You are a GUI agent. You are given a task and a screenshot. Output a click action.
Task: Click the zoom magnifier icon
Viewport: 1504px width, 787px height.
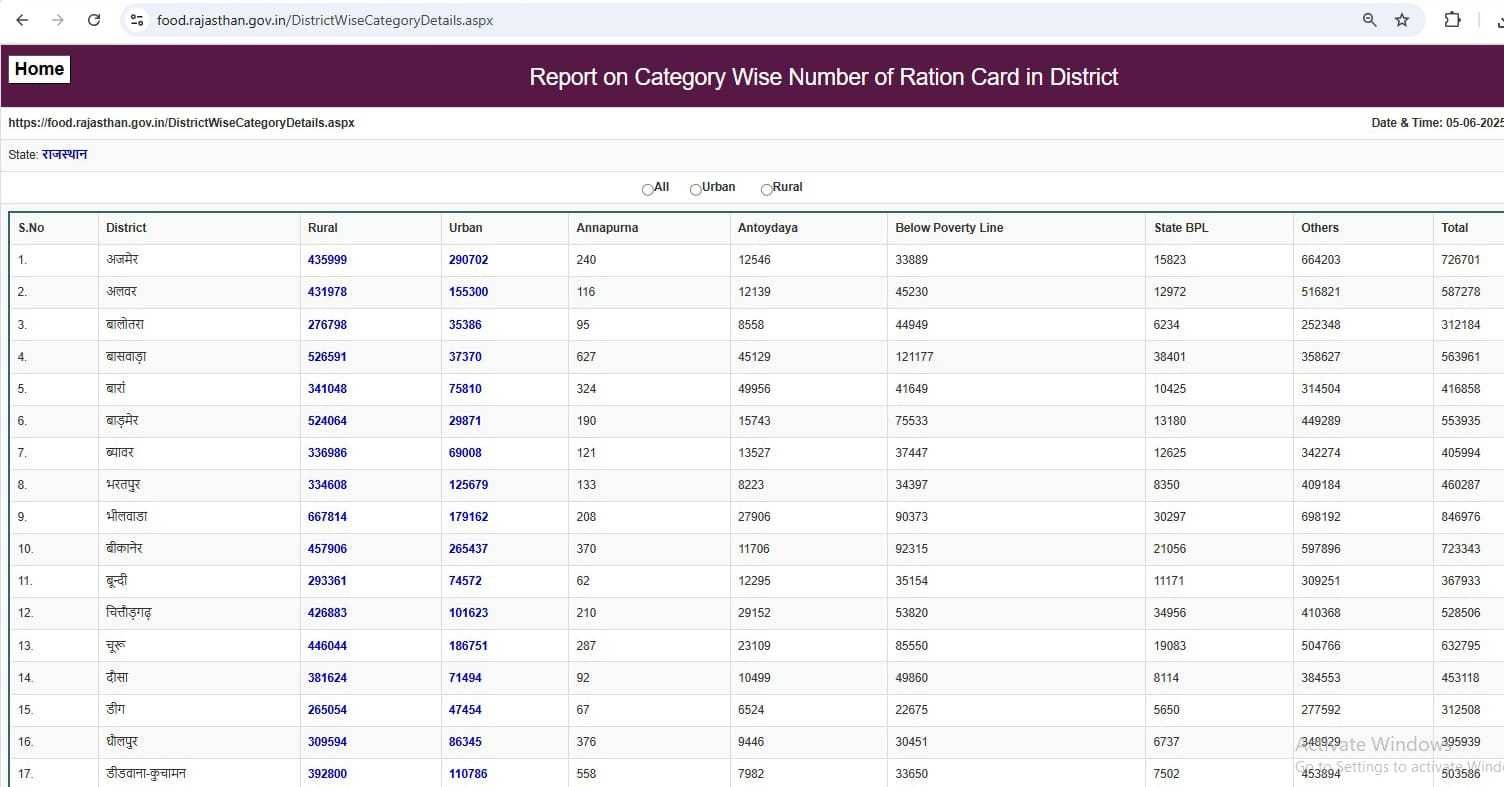[x=1369, y=20]
